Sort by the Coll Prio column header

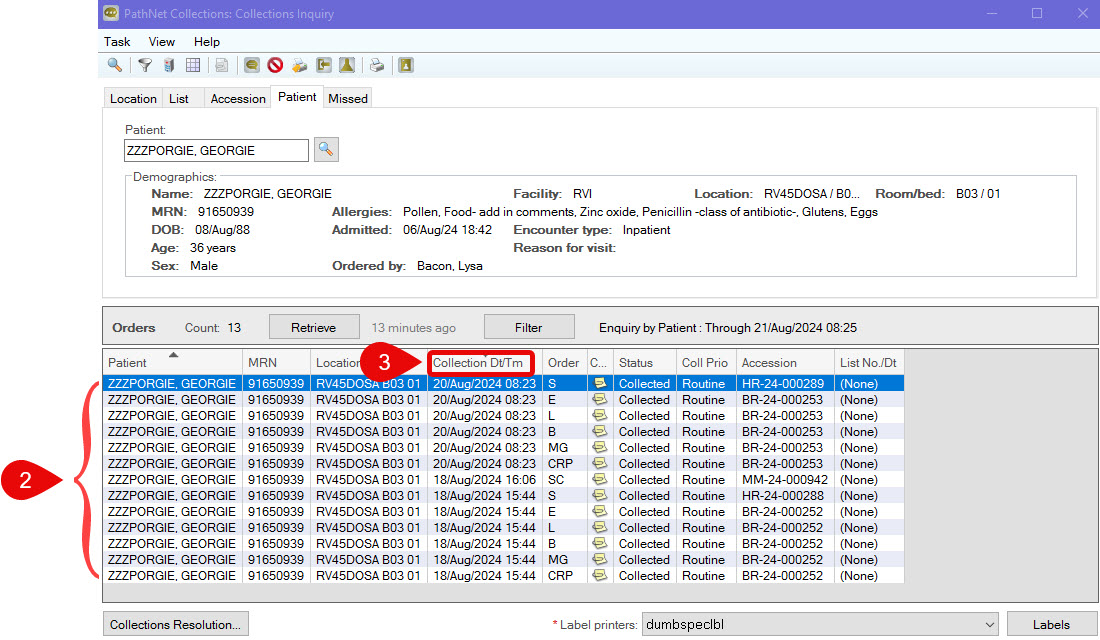[x=706, y=363]
